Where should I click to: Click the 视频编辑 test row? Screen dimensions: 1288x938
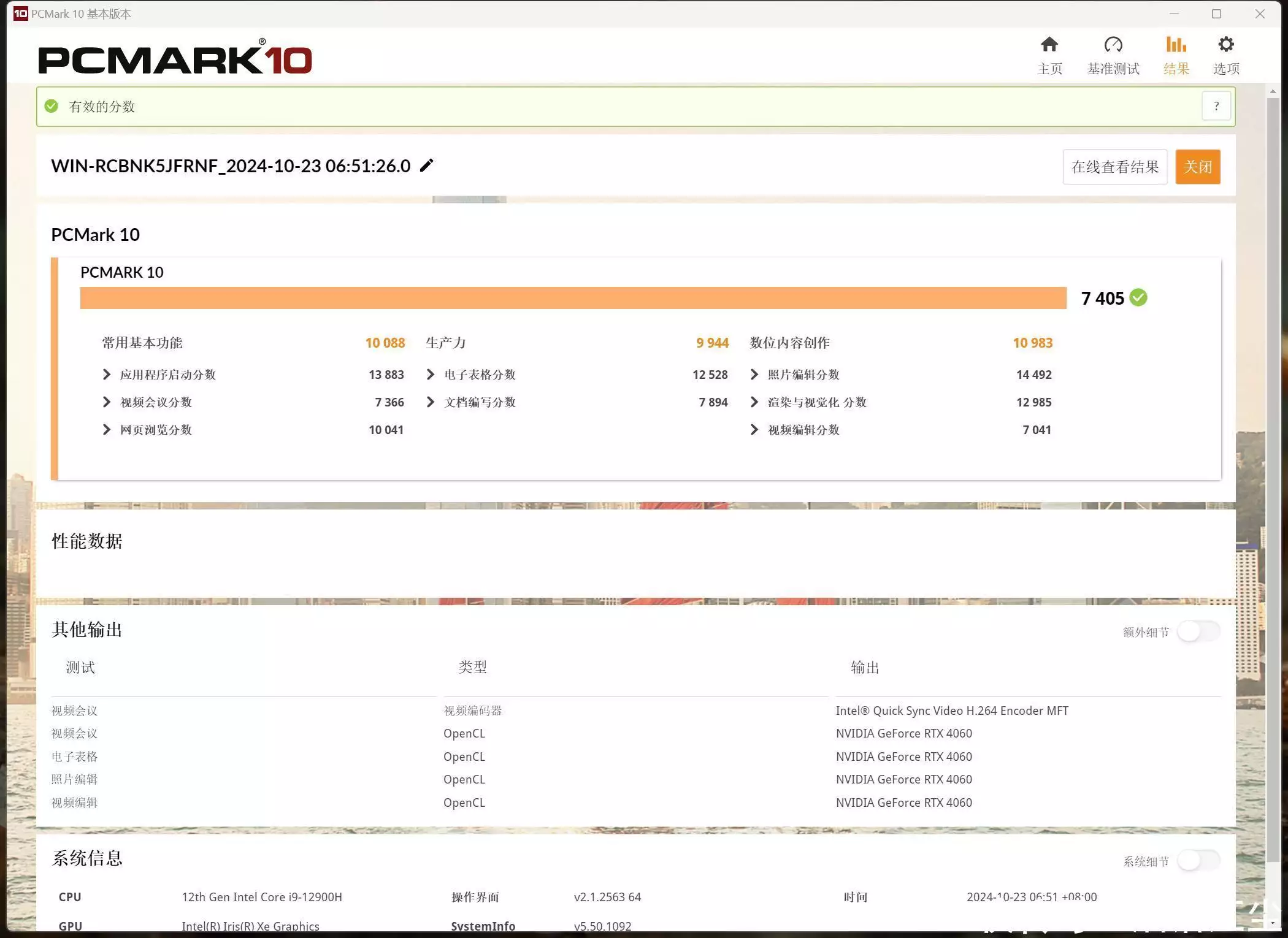click(74, 803)
